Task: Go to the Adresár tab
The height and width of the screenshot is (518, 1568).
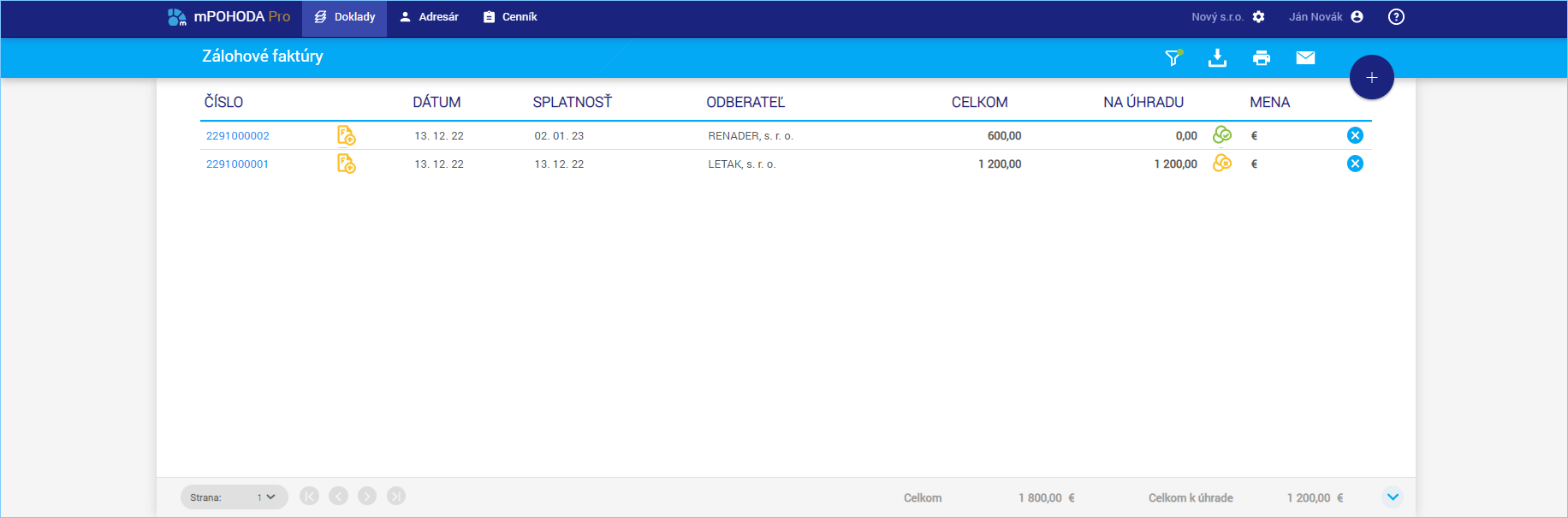Action: (429, 17)
